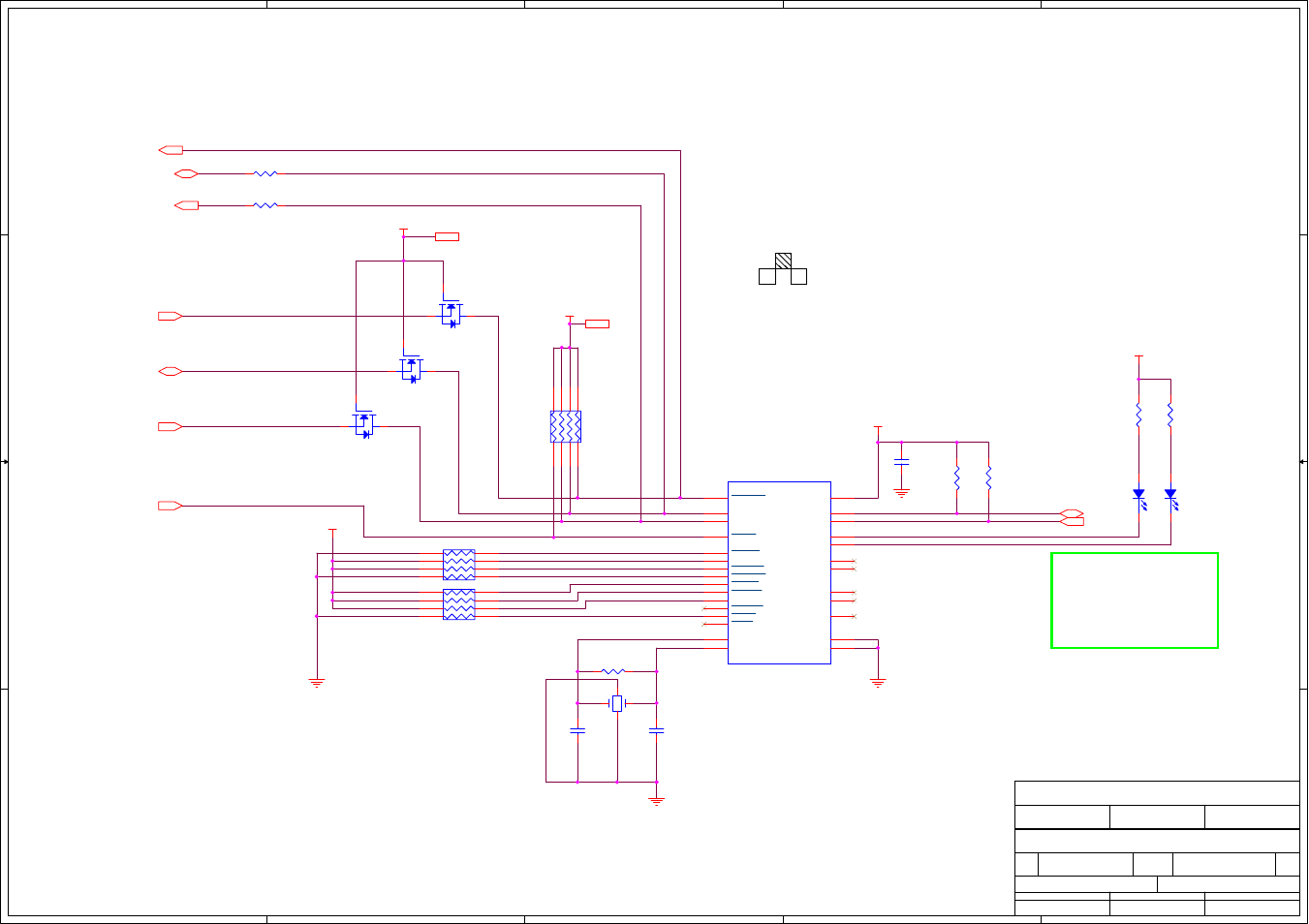Select the large IC component body
Screen dimensions: 1309x924
(779, 572)
